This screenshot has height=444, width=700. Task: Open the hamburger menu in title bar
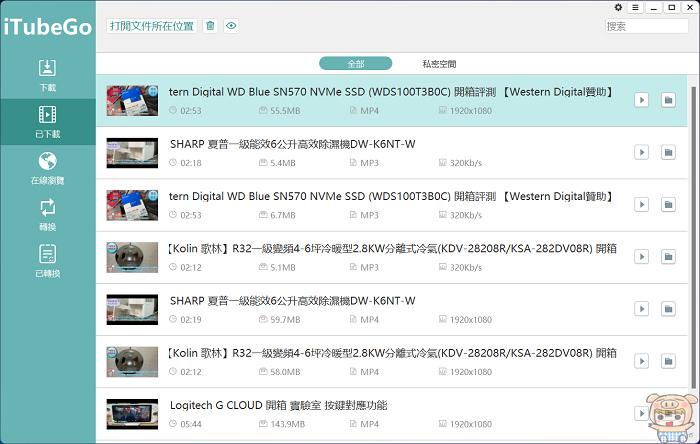(x=635, y=7)
